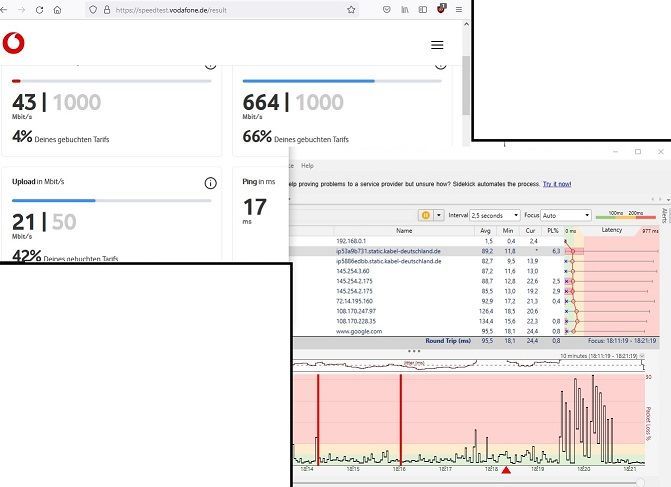Open the Firefox home page
This screenshot has height=487, width=671.
tap(57, 10)
